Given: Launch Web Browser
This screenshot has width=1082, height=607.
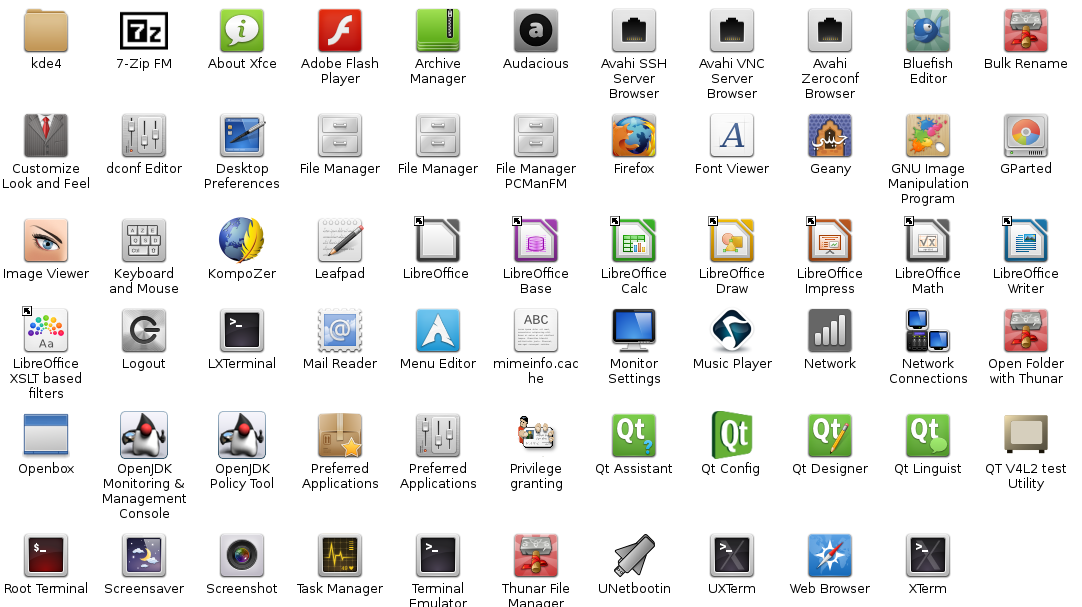Looking at the screenshot, I should (829, 555).
